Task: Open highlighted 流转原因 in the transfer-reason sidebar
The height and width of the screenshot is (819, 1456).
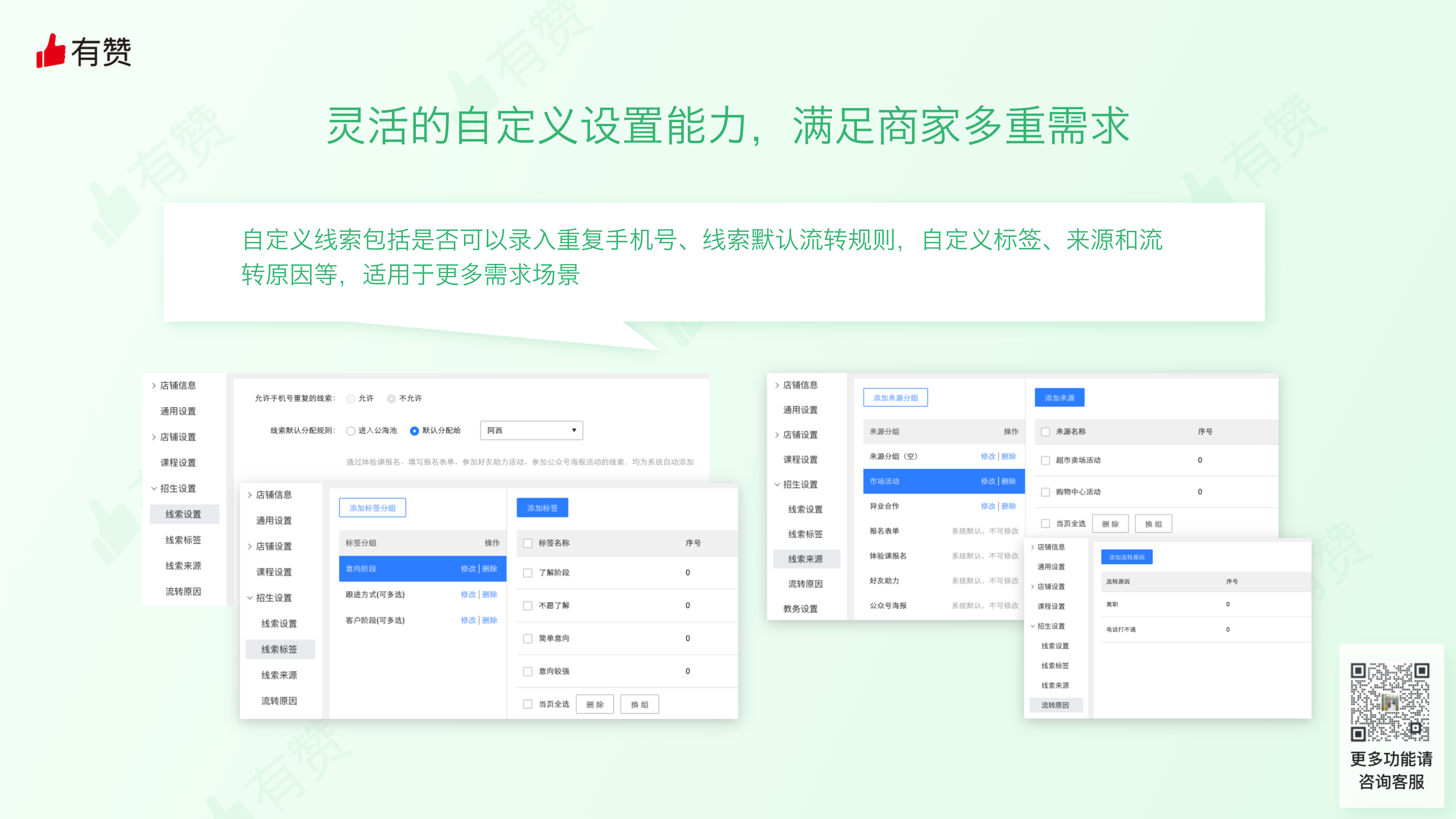Action: (x=1056, y=705)
